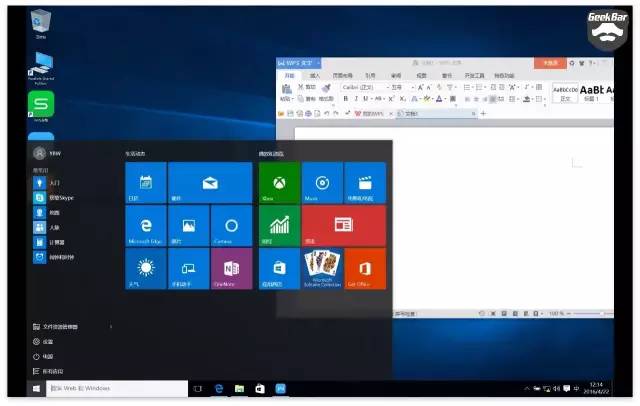Expand hidden system tray icons chevron

pos(527,389)
